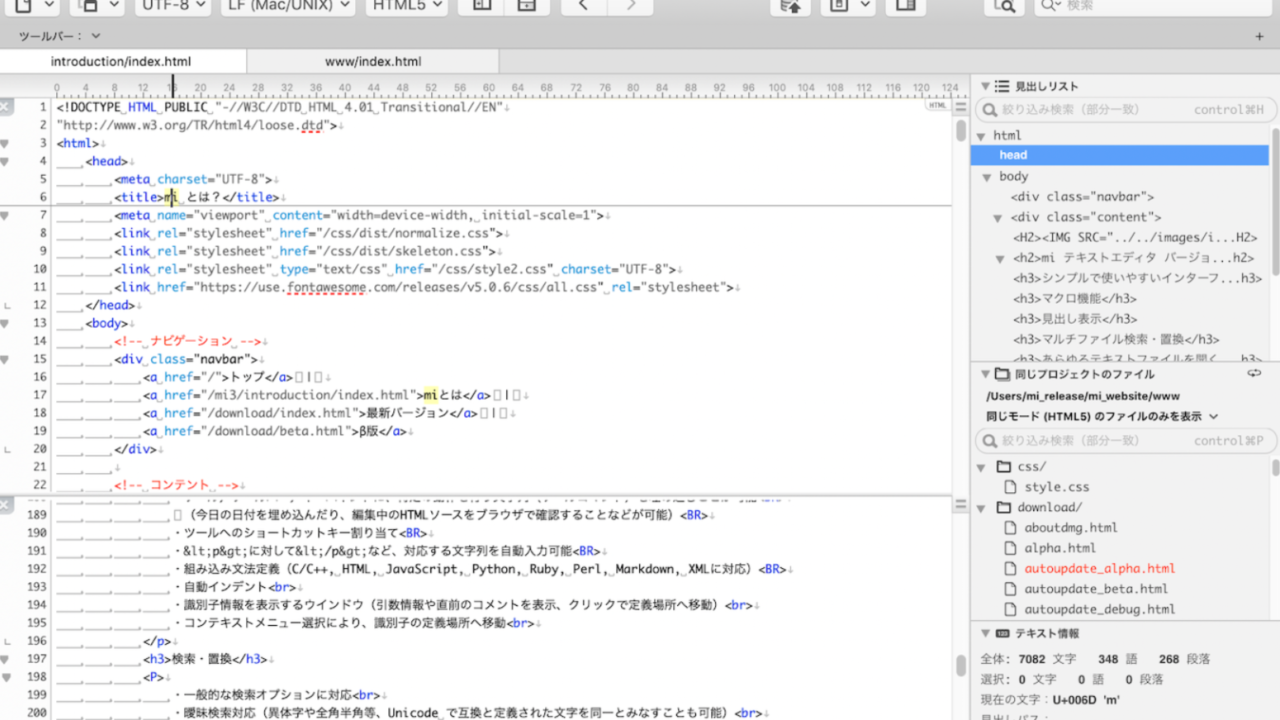Click the ナビゲーション comment on line 14

point(187,341)
